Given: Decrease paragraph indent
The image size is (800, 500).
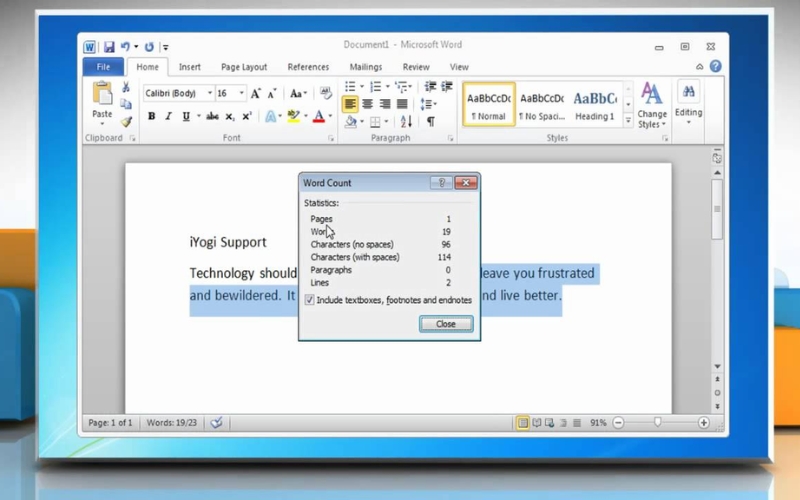Looking at the screenshot, I should pyautogui.click(x=430, y=87).
